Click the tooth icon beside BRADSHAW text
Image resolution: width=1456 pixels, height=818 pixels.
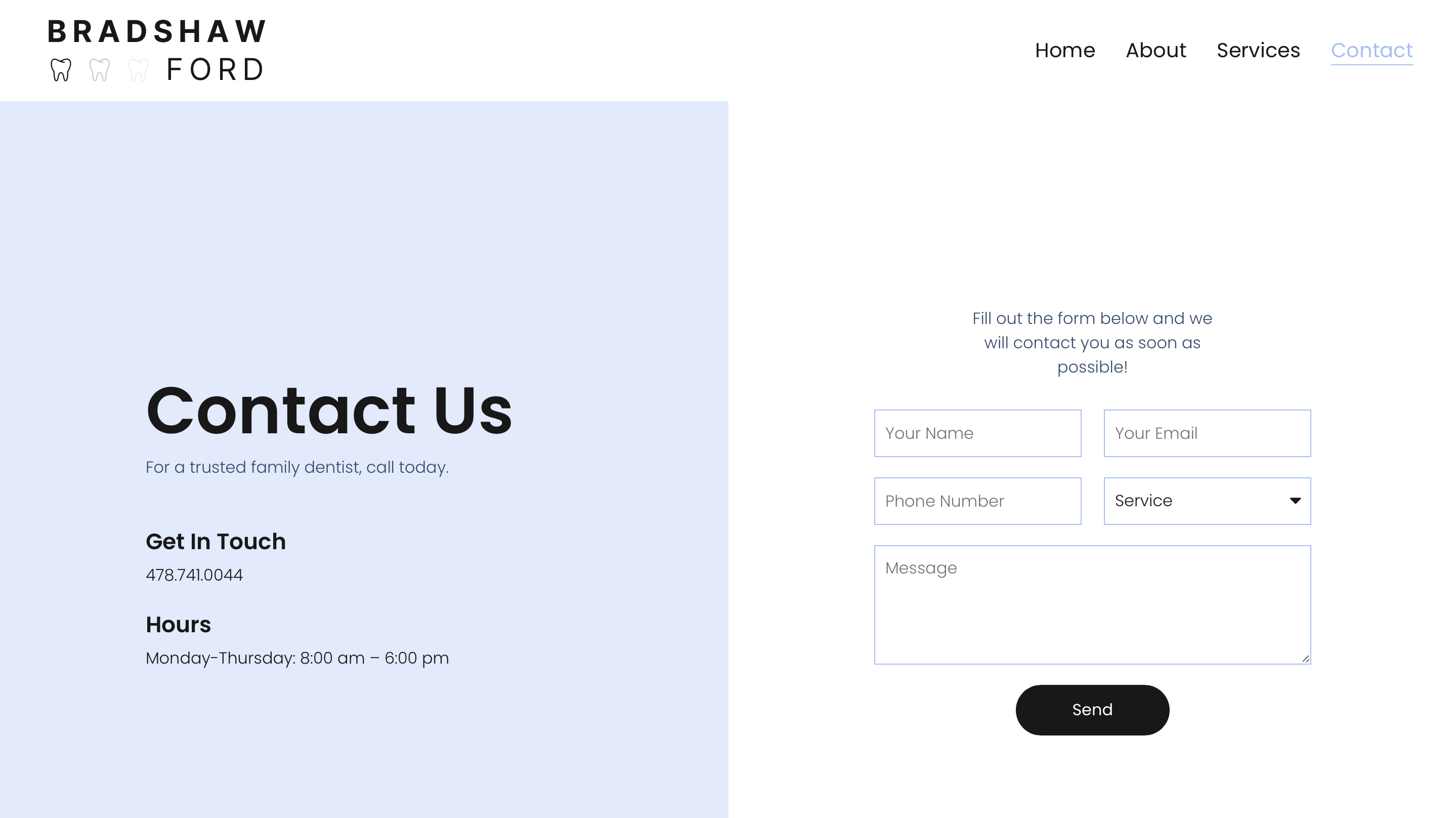(62, 69)
